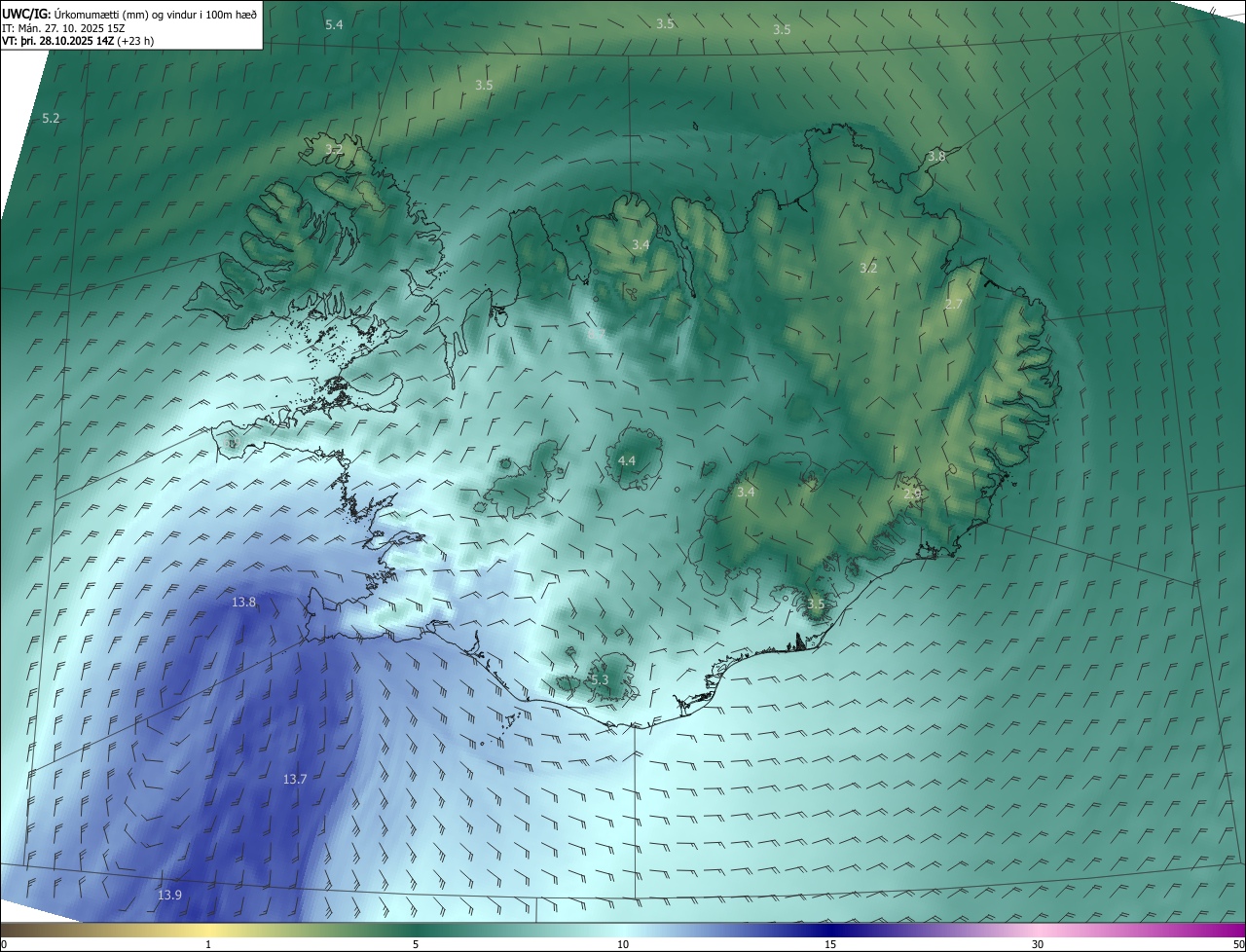Click the 5.4 value label
The image size is (1246, 952).
(x=334, y=24)
